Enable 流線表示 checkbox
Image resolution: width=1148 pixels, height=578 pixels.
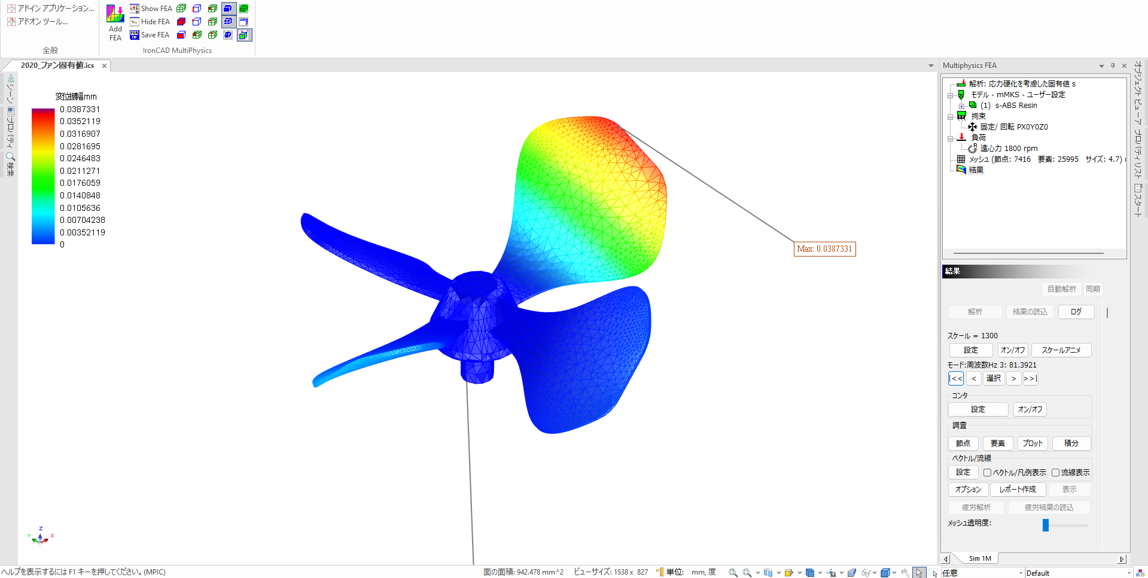(x=1055, y=473)
